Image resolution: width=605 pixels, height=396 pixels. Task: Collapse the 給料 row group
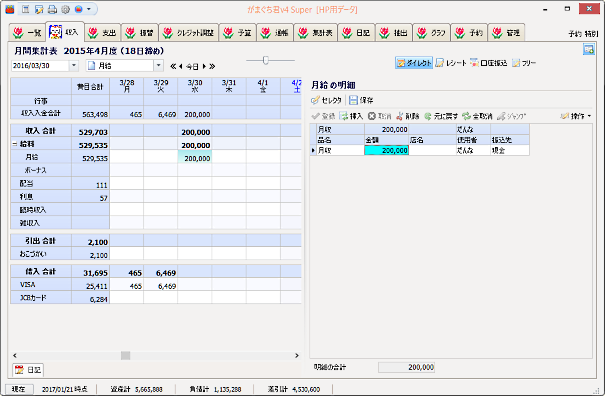(x=15, y=144)
